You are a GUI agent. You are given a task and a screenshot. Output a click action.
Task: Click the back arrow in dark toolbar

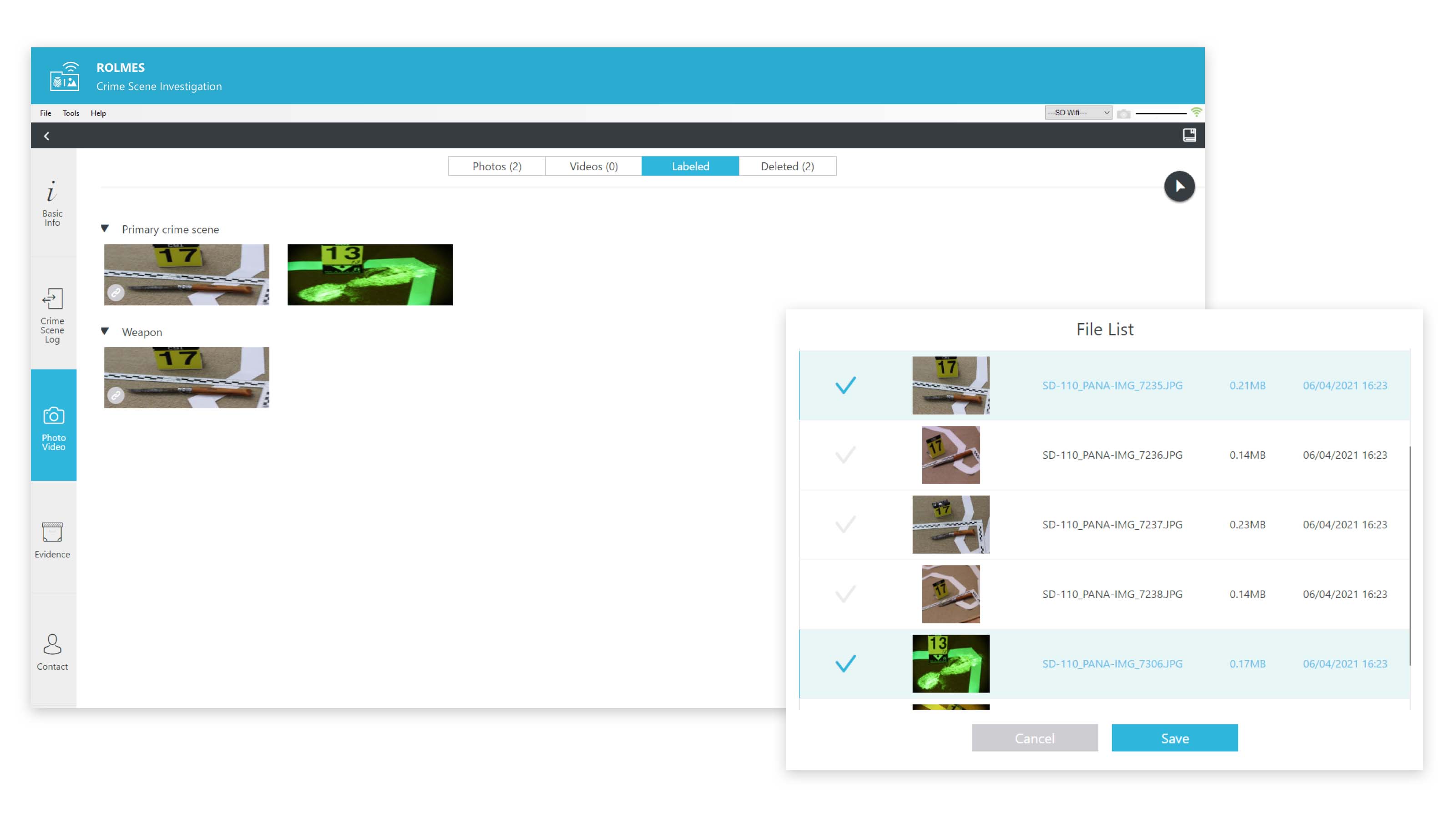[x=47, y=136]
